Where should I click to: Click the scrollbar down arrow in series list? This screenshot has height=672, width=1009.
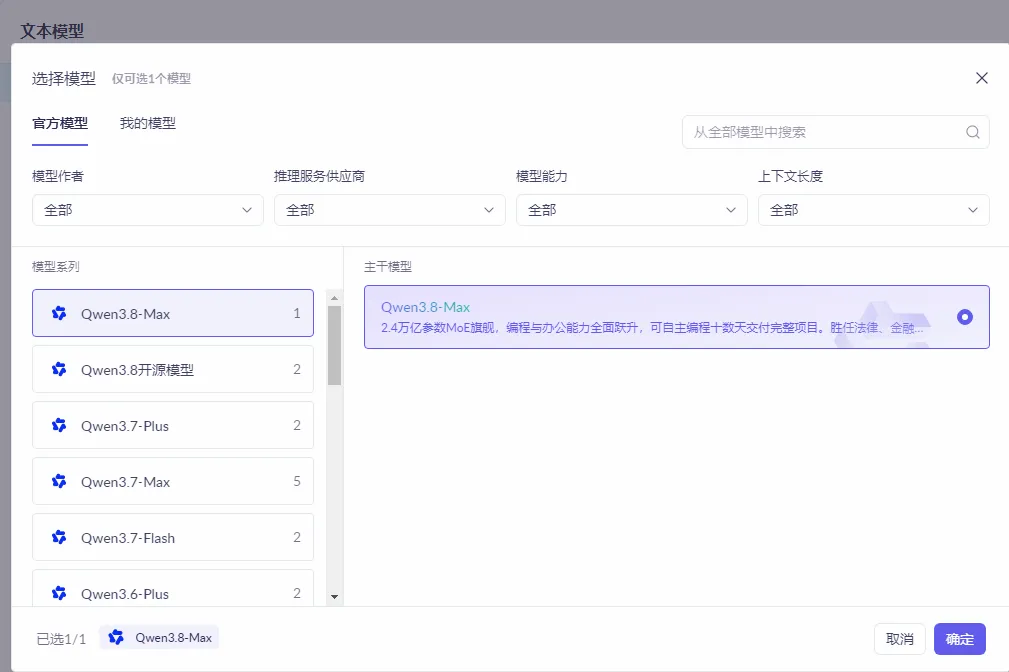[334, 597]
